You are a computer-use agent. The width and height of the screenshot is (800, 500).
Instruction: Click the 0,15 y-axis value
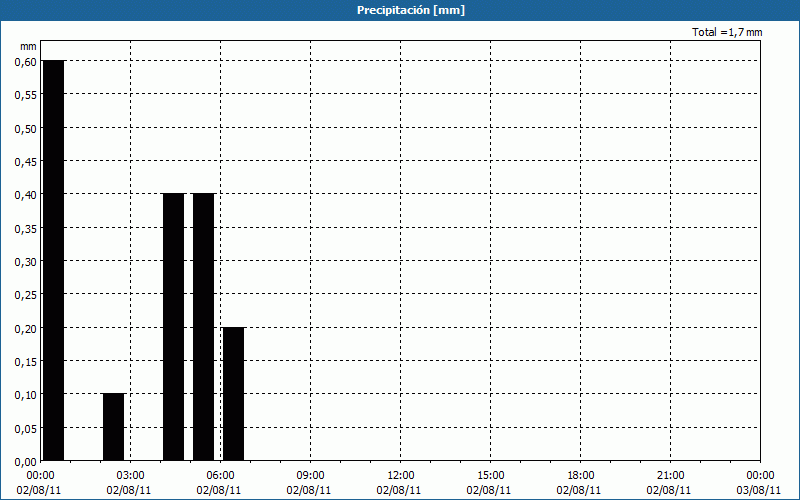[26, 362]
